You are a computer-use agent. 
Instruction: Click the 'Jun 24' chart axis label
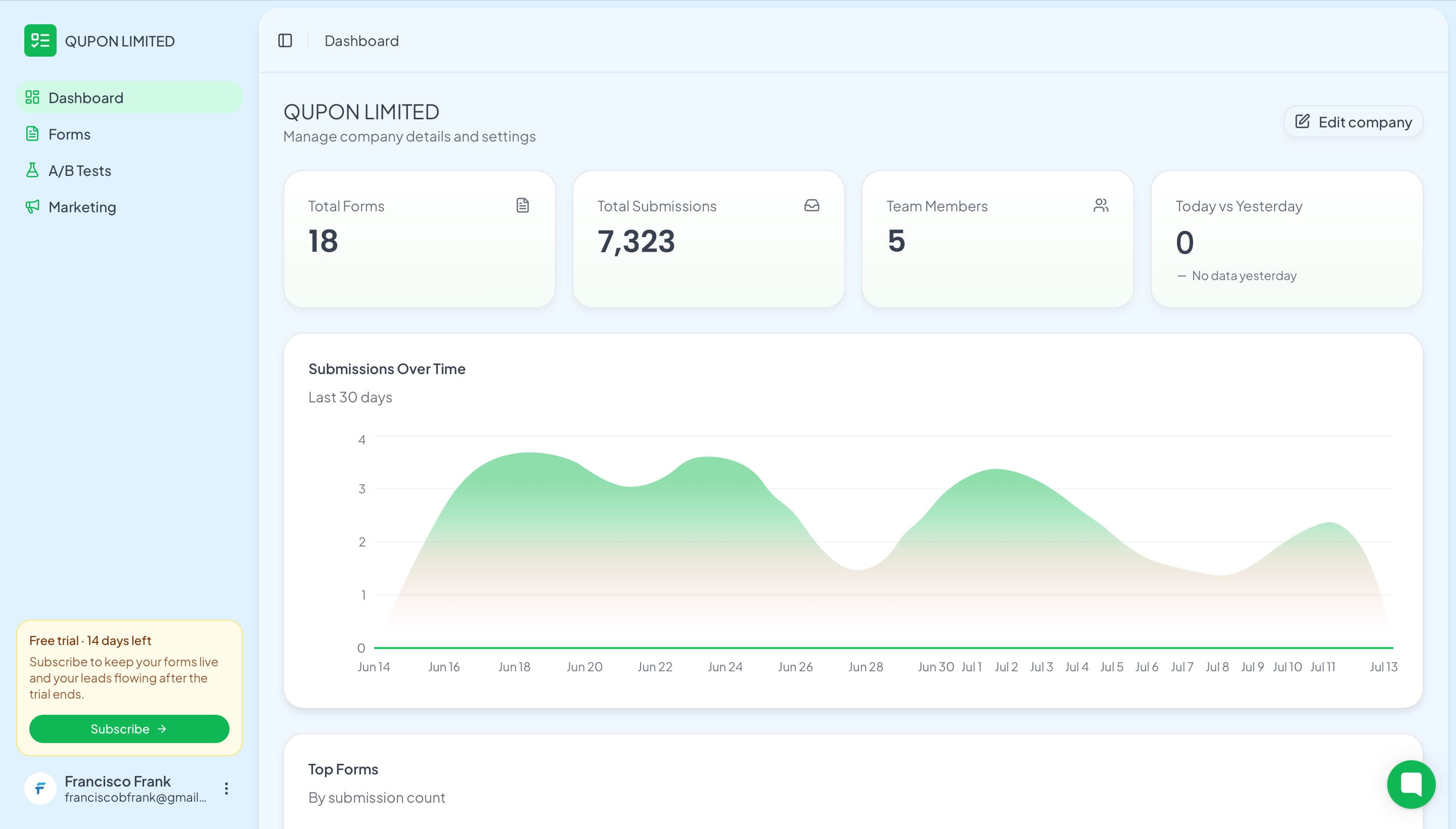(725, 667)
